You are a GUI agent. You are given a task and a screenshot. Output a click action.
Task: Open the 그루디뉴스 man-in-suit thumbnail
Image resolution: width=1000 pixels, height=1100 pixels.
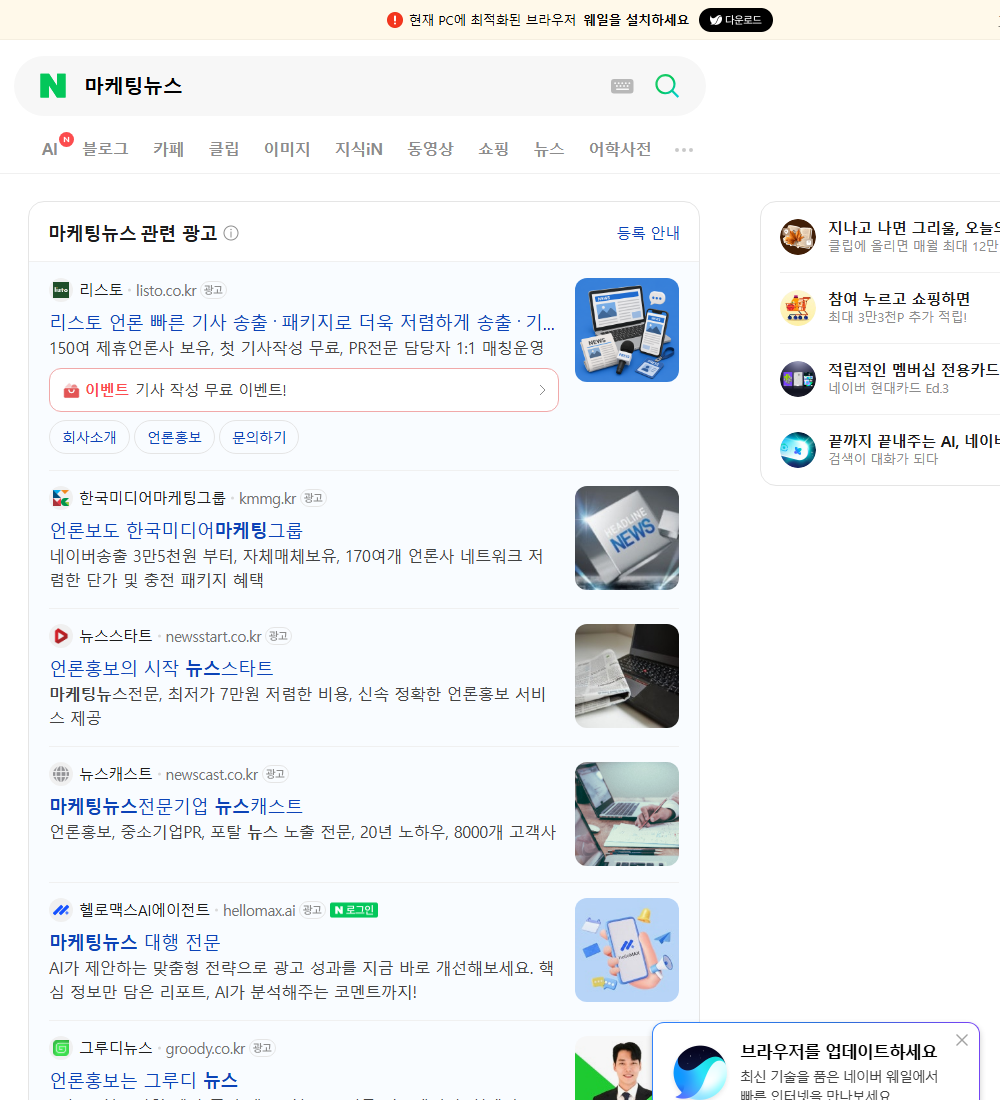[614, 1068]
